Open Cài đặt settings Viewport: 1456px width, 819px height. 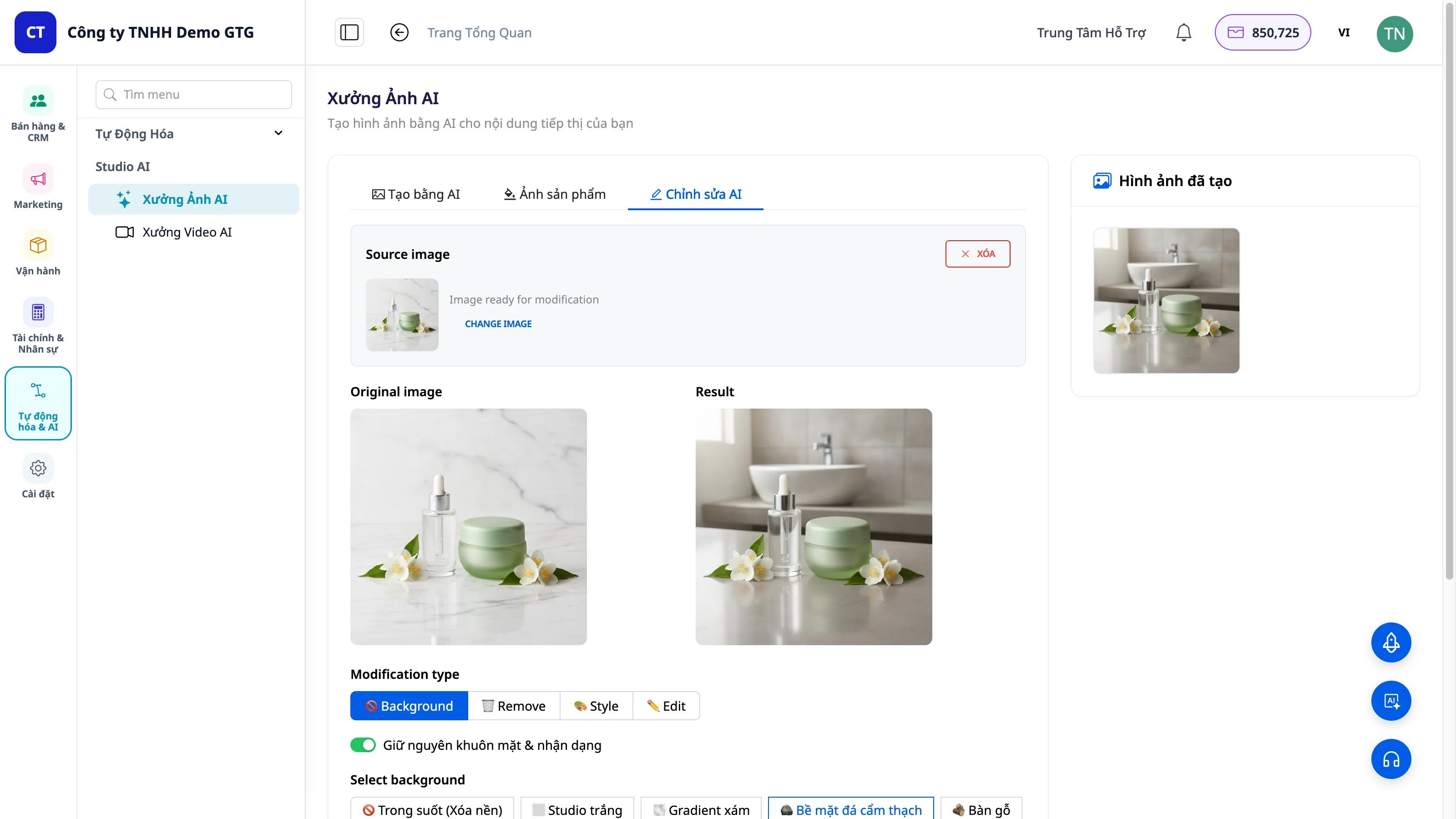(x=38, y=476)
